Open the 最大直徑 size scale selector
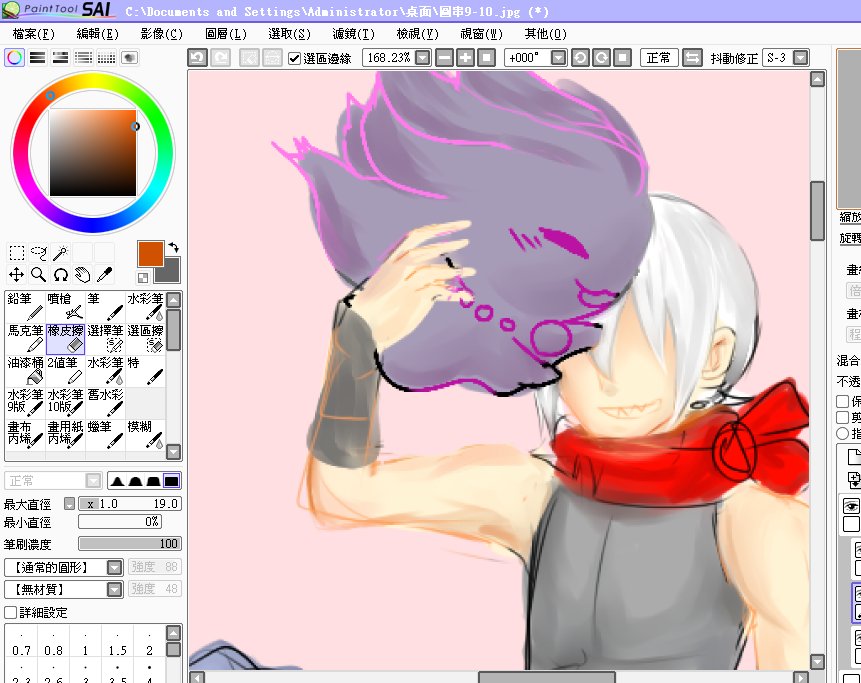This screenshot has width=861, height=683. pos(69,503)
